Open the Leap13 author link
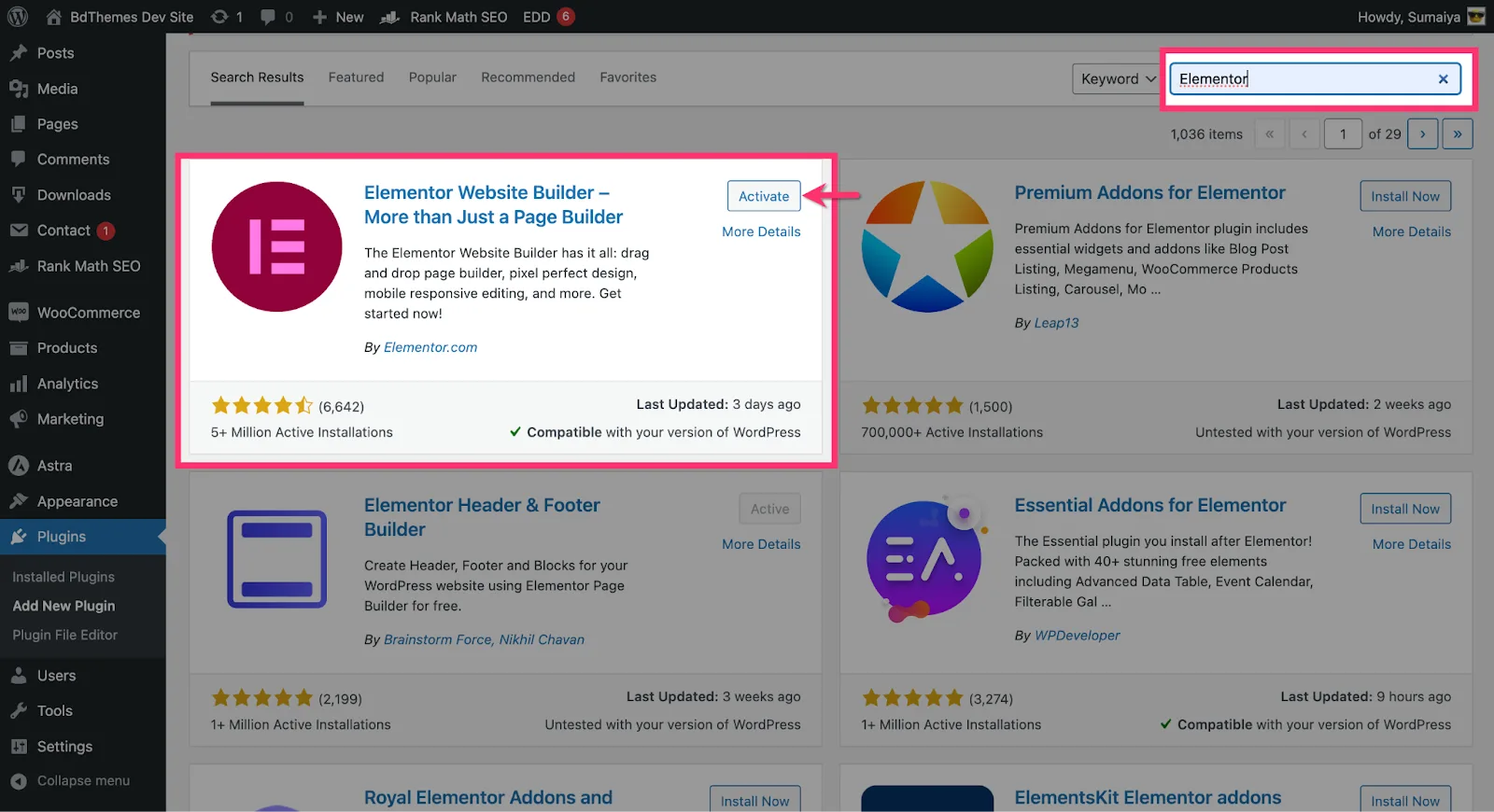This screenshot has height=812, width=1494. [1056, 323]
